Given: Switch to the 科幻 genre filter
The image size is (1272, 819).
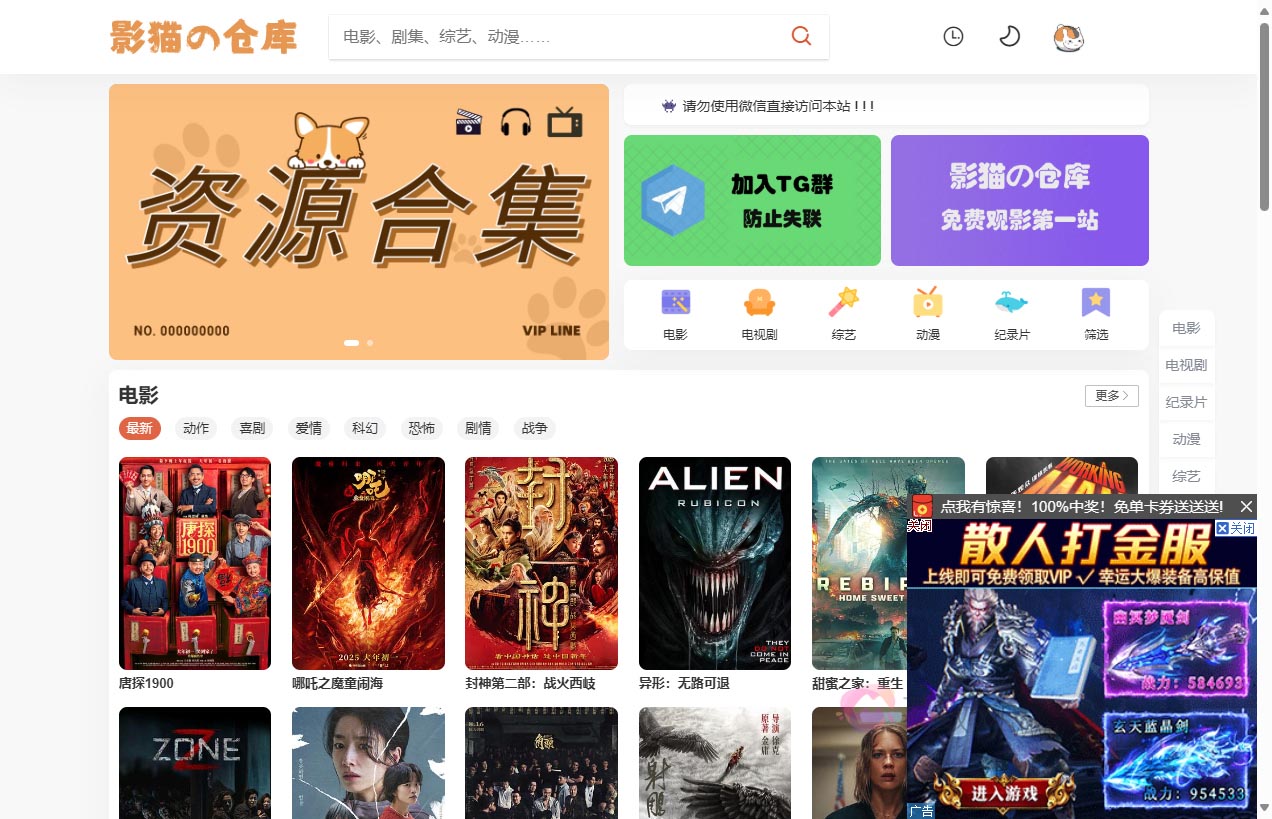Looking at the screenshot, I should [x=365, y=428].
